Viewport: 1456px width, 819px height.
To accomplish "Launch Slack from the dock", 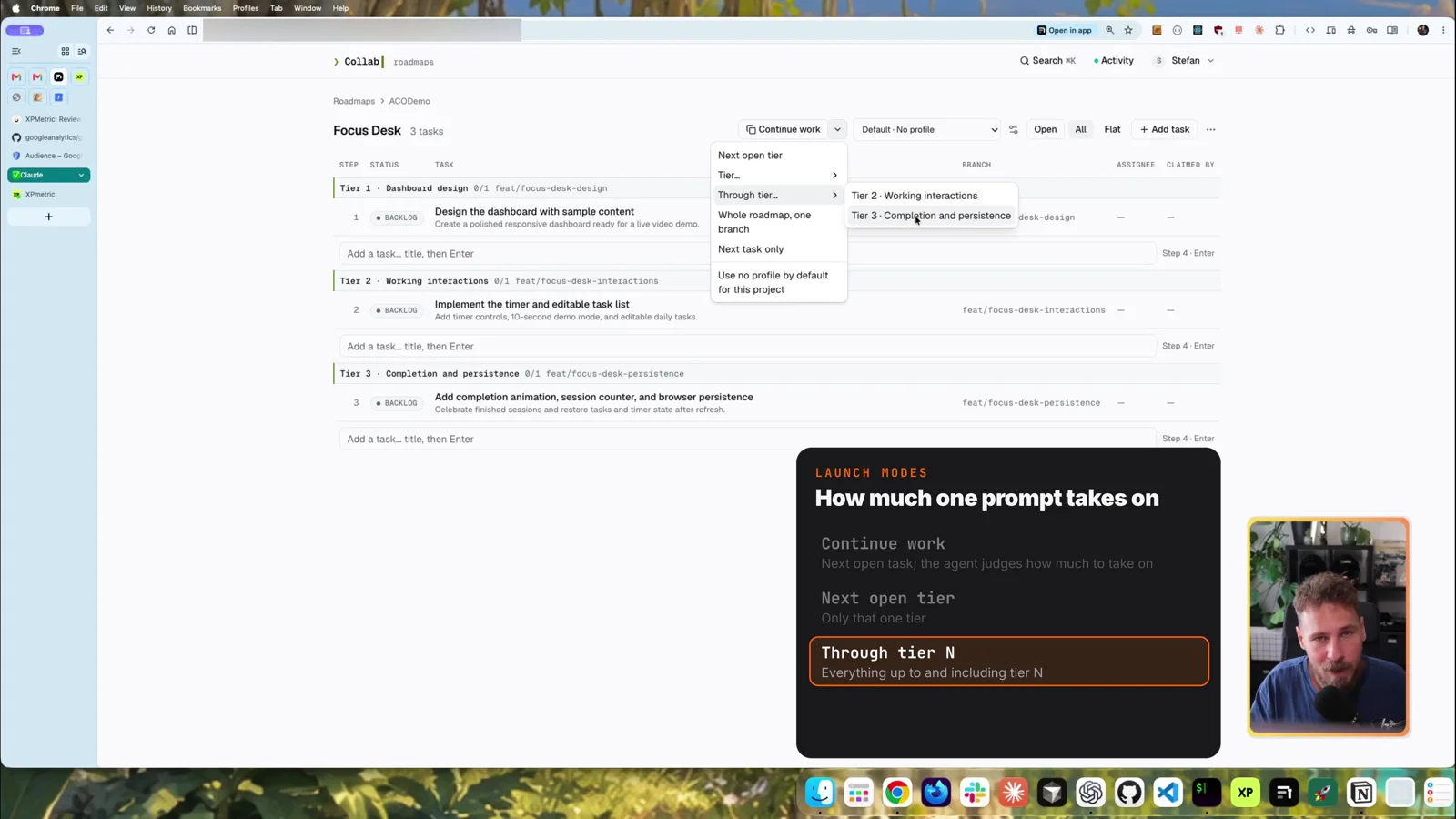I will (x=975, y=793).
